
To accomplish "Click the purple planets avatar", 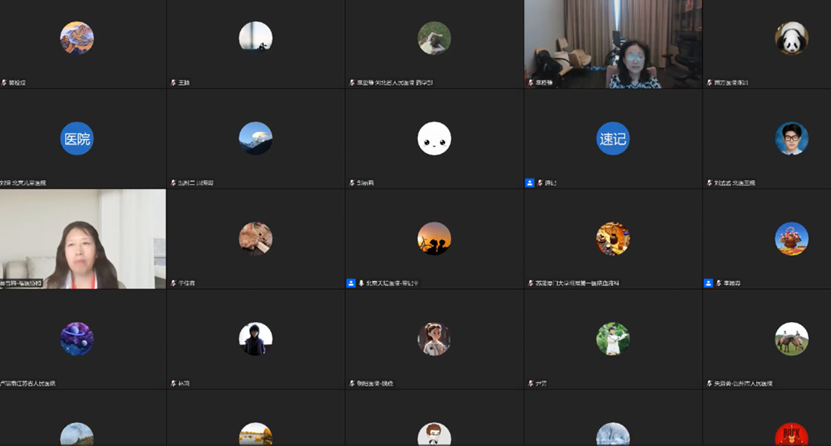I will pyautogui.click(x=77, y=339).
